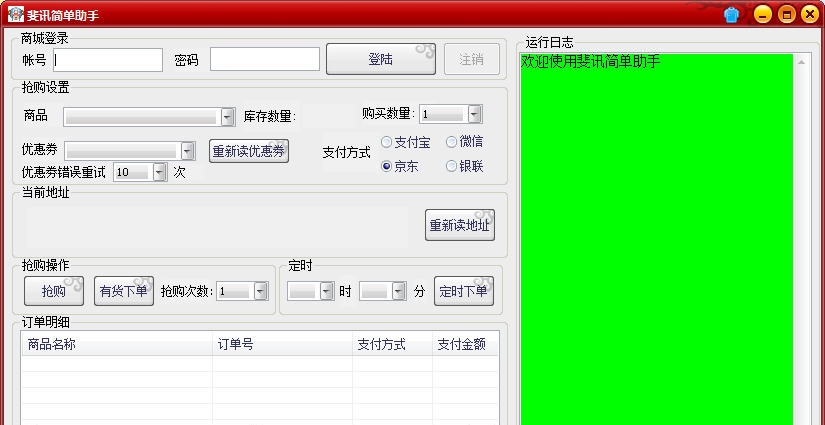Screen dimensions: 825x425
Task: Open the blue shirt skin icon
Action: click(x=731, y=15)
